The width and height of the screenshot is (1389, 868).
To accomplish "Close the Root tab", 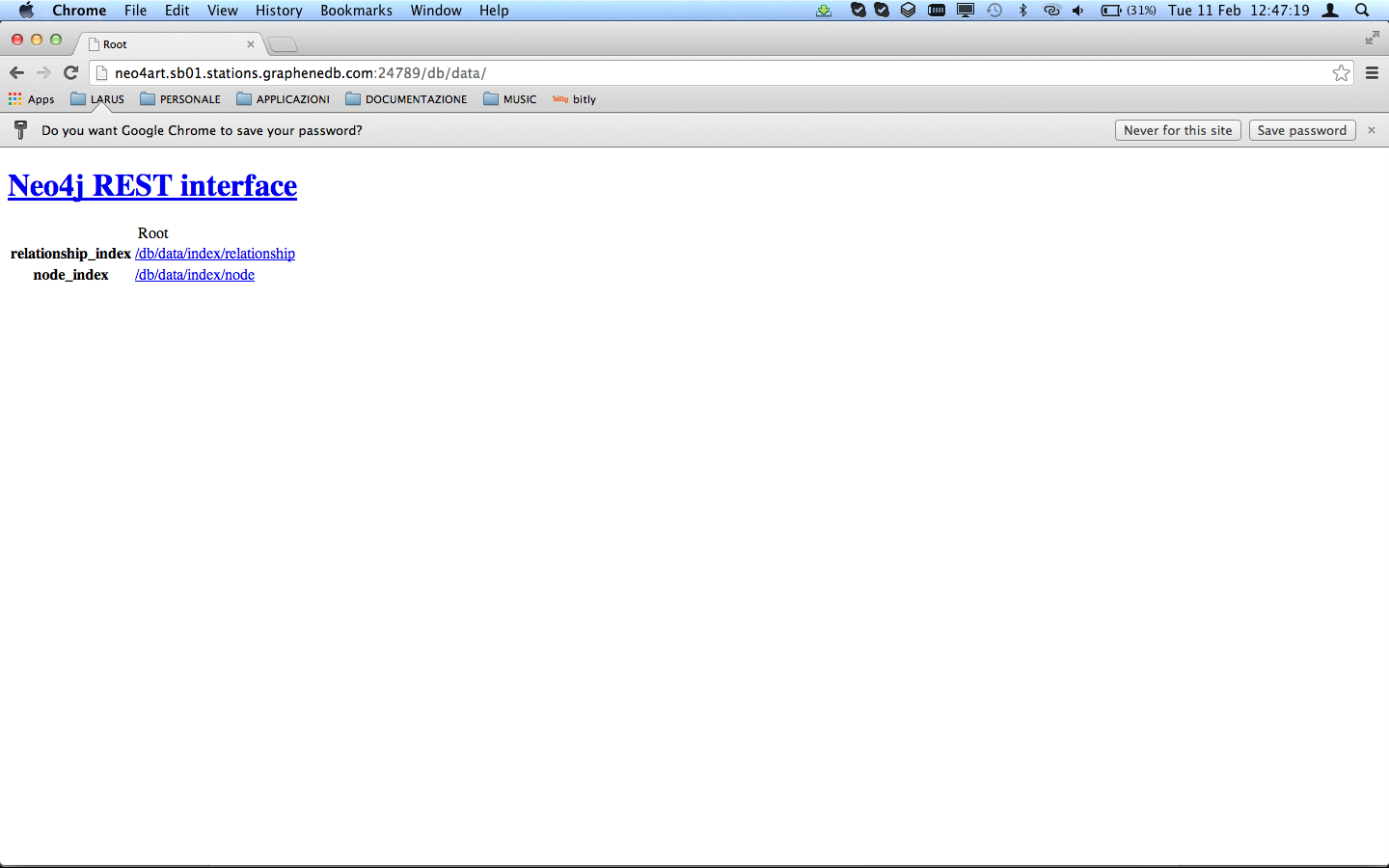I will [x=251, y=44].
